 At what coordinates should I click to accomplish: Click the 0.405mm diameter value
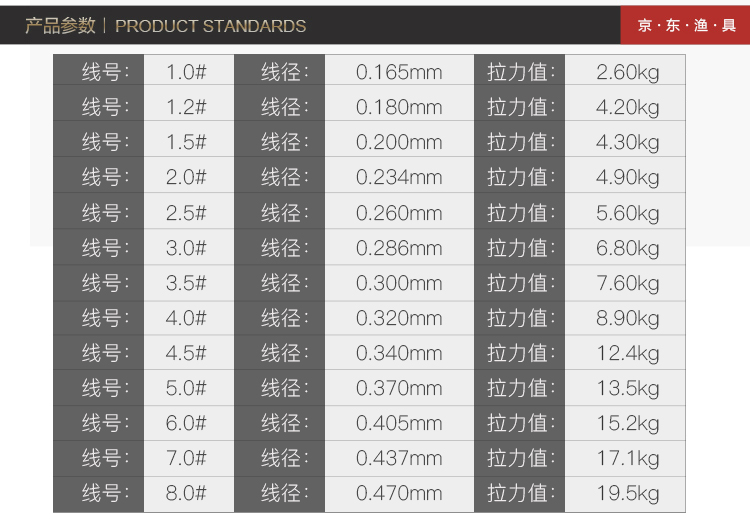click(399, 423)
